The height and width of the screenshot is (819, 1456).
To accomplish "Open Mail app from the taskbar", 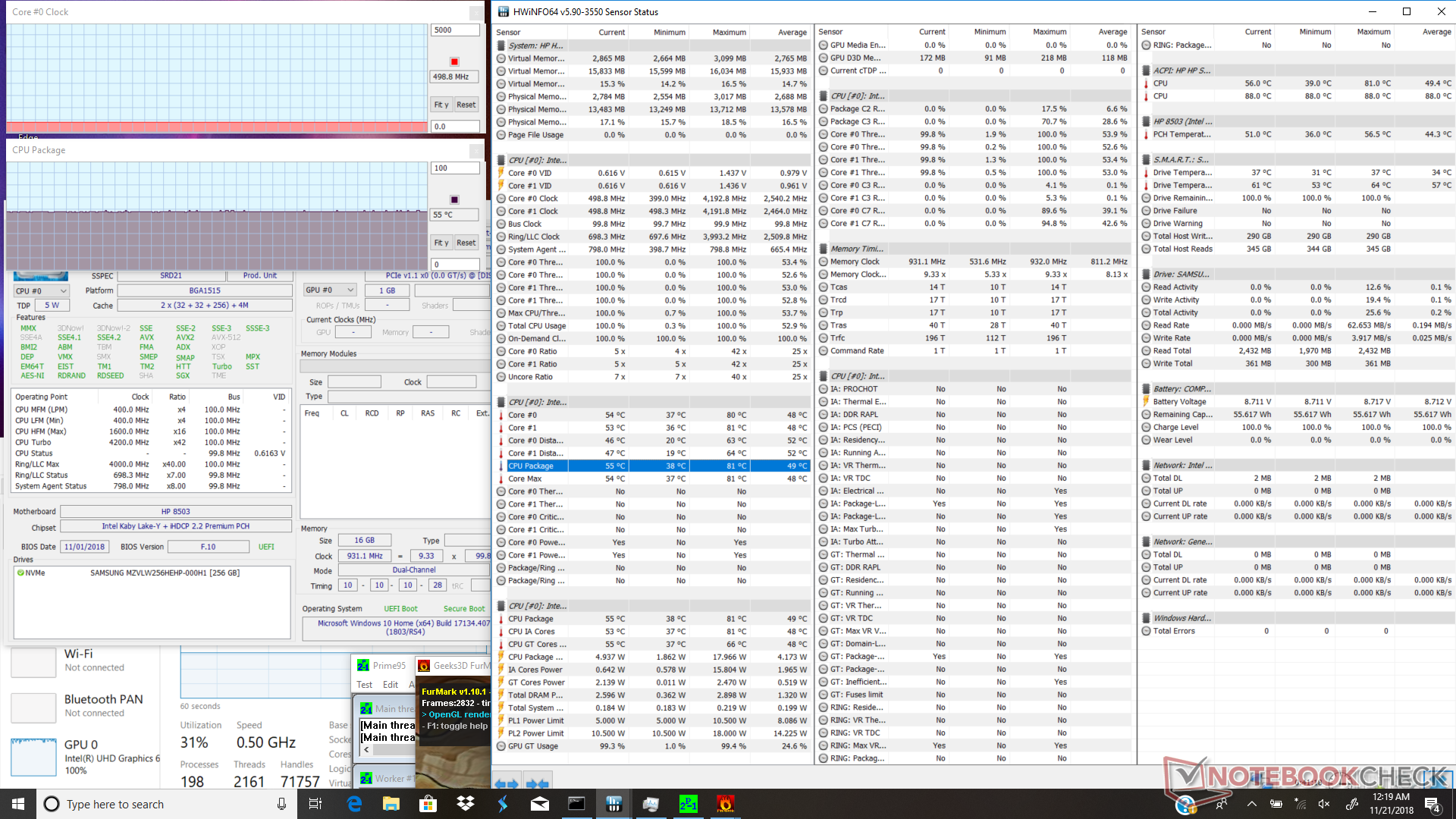I will pos(539,804).
